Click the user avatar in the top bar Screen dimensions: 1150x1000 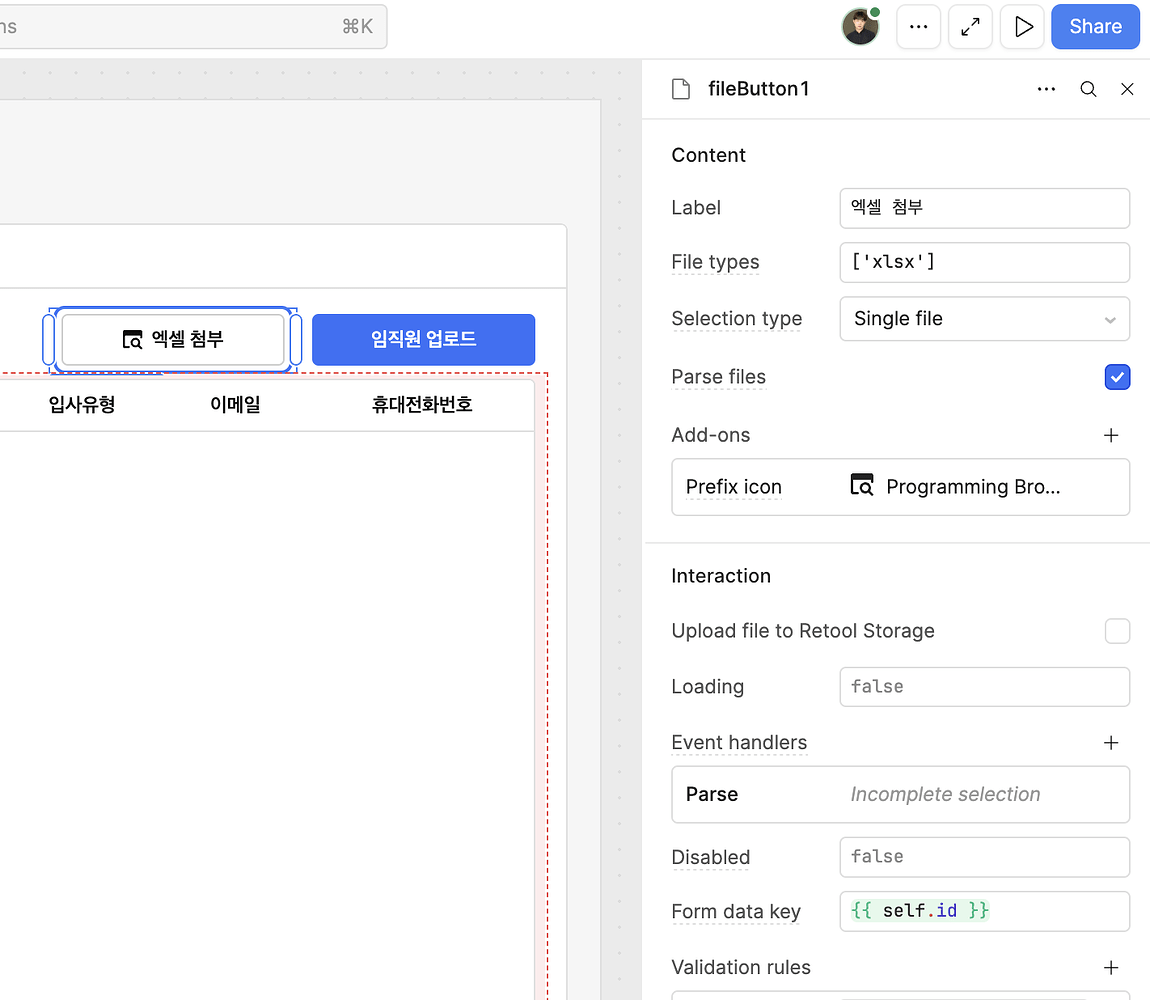pyautogui.click(x=859, y=26)
